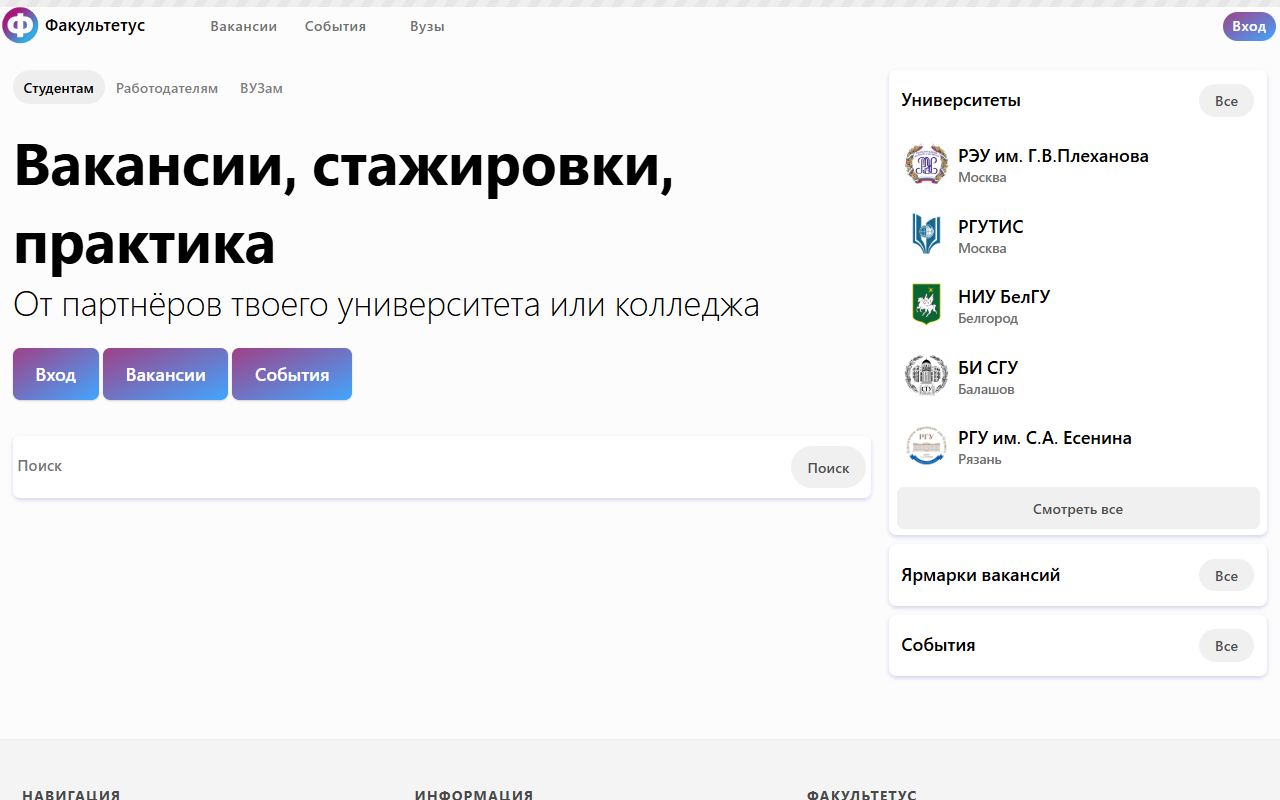Open the РГУТИС university name link
The image size is (1280, 800).
tap(991, 226)
